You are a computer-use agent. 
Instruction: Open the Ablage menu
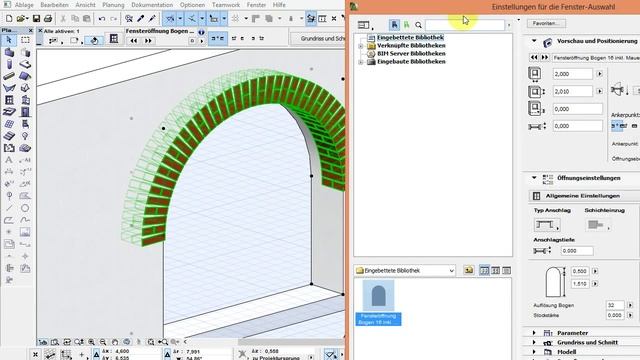click(24, 5)
